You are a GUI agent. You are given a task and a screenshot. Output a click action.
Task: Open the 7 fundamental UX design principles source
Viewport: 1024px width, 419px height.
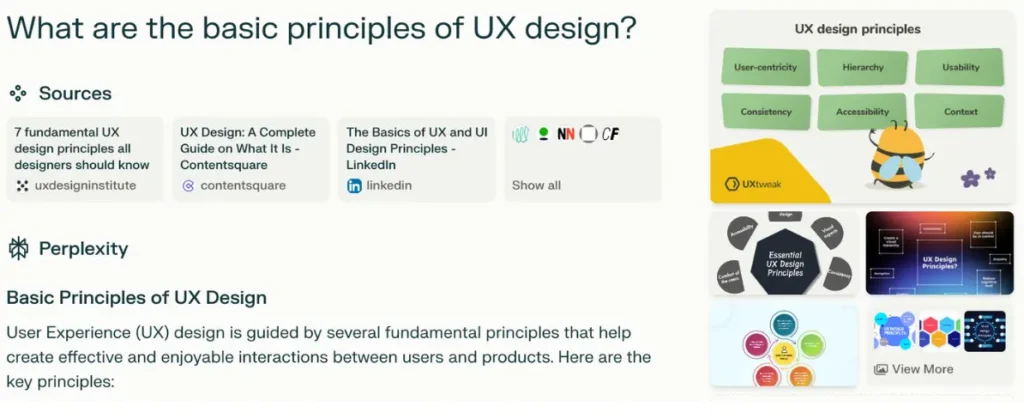coord(85,159)
